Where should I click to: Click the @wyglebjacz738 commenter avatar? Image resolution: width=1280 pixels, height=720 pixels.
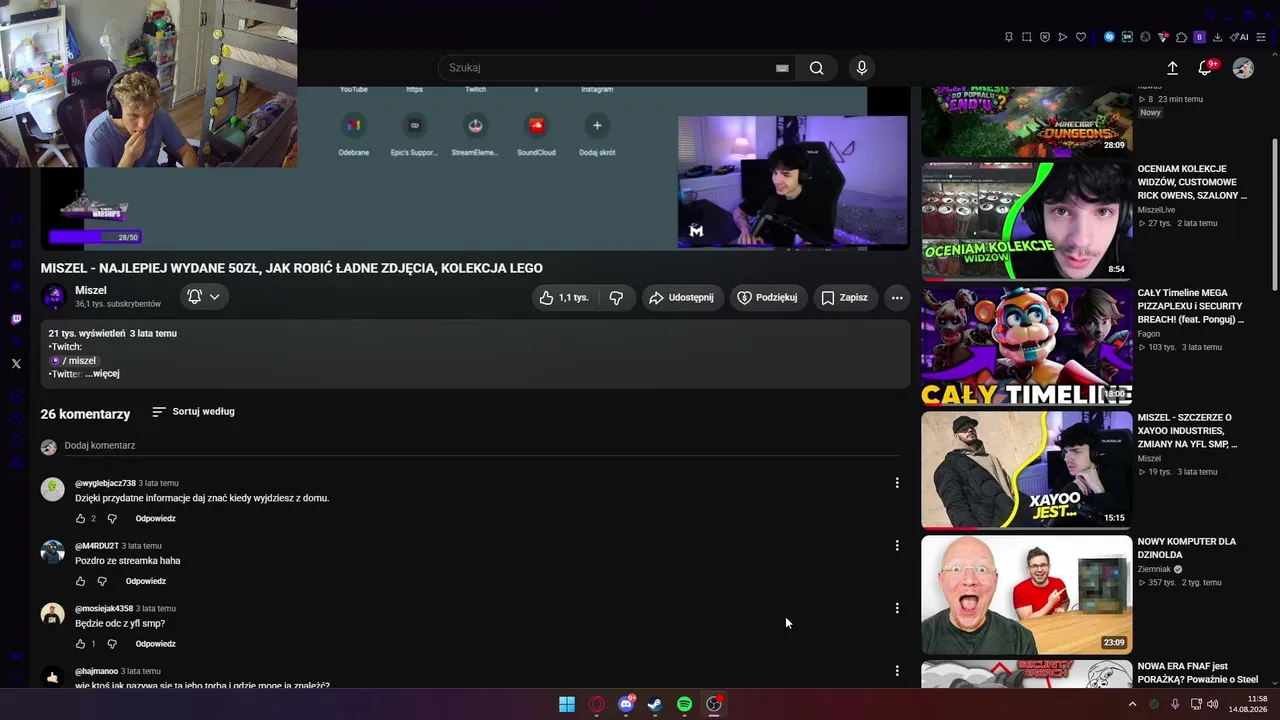tap(53, 489)
